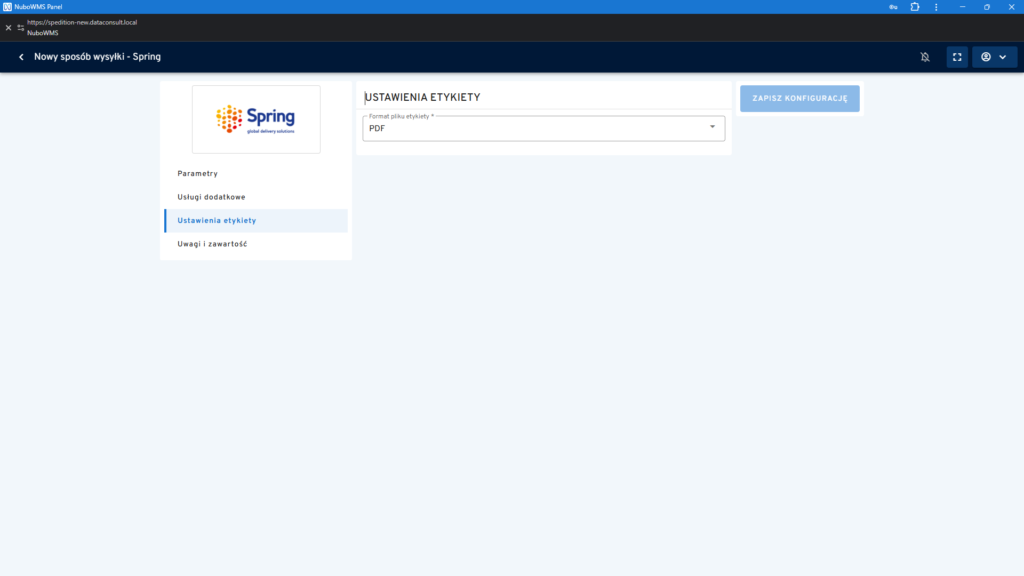Open the three-dot app menu in title bar

[x=937, y=7]
